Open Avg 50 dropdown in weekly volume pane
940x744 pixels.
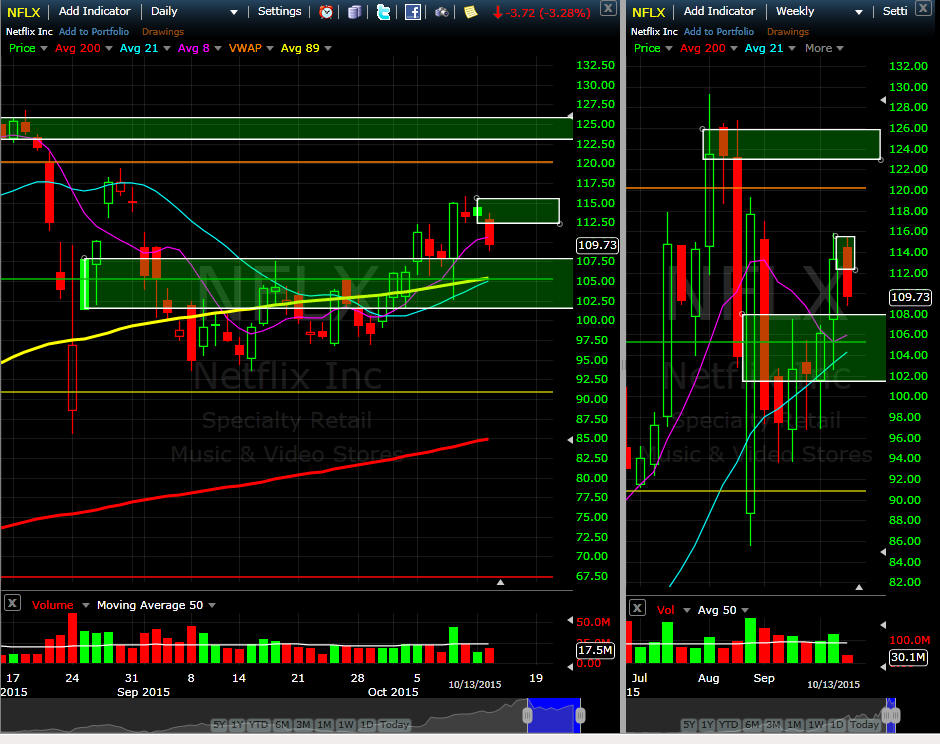click(x=745, y=610)
